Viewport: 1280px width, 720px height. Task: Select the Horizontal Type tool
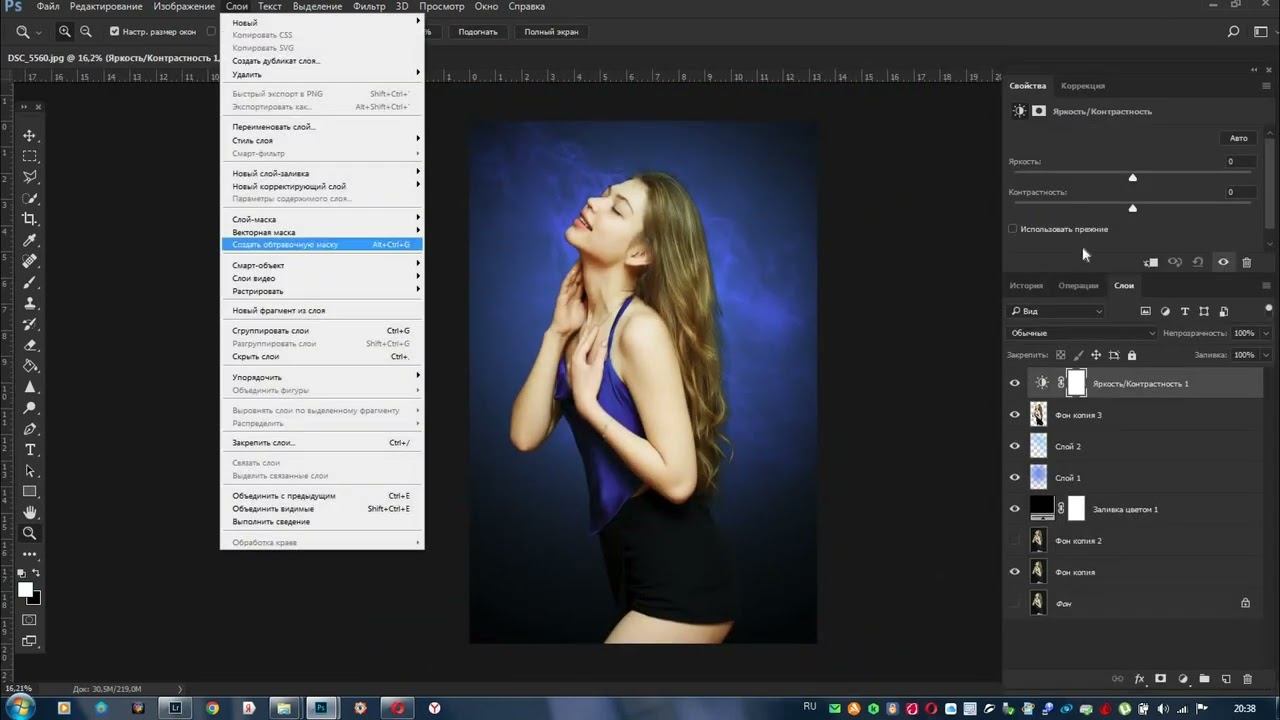click(29, 450)
